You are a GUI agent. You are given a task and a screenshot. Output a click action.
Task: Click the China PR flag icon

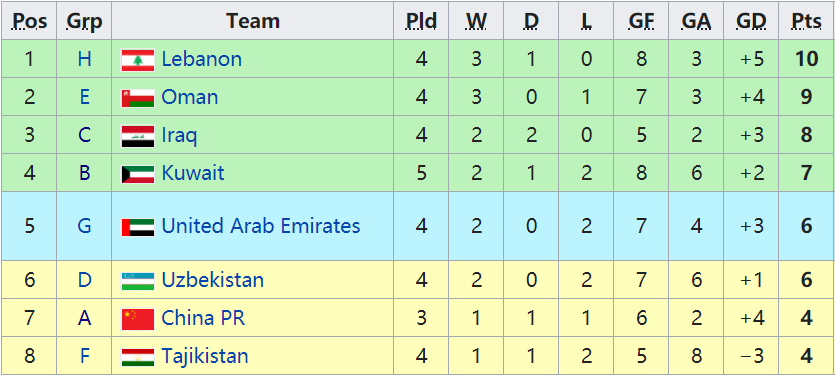(138, 319)
